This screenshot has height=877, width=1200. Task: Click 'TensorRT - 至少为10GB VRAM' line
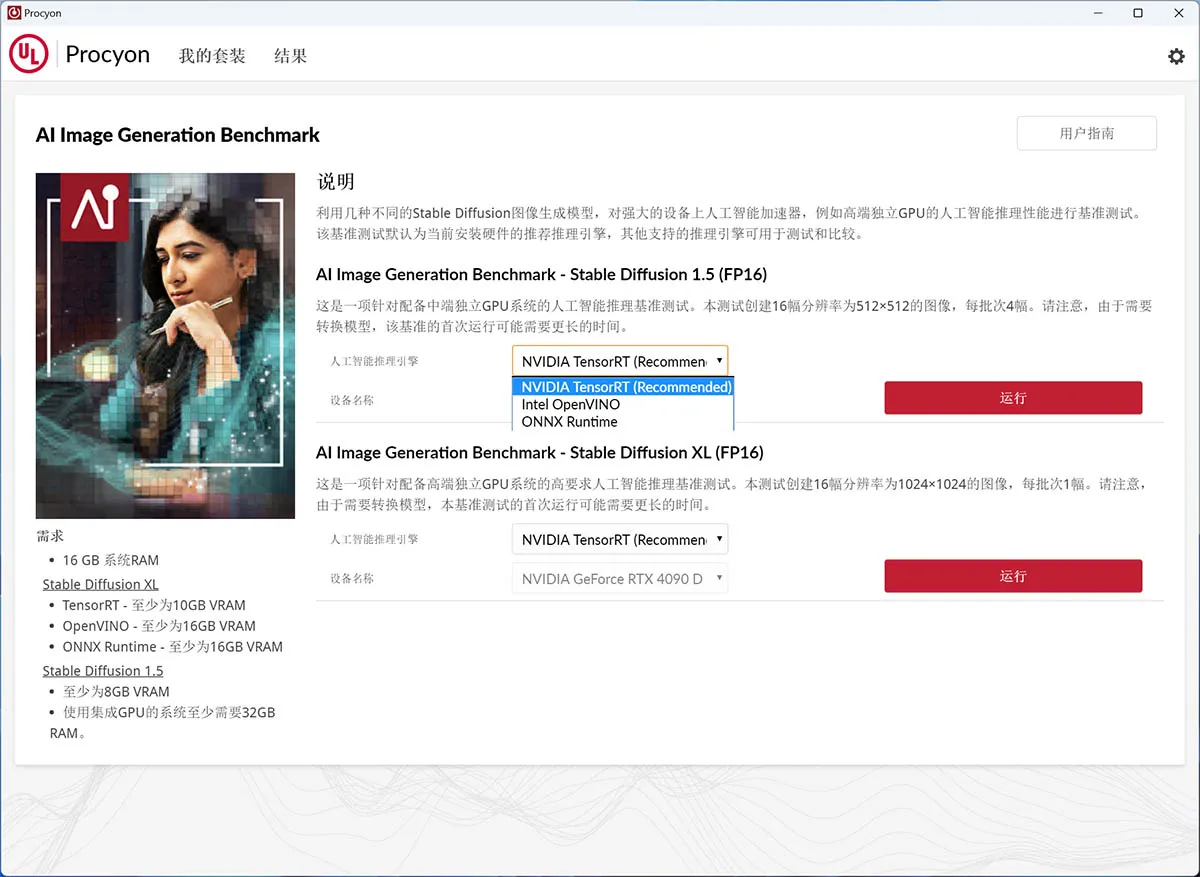[x=154, y=605]
